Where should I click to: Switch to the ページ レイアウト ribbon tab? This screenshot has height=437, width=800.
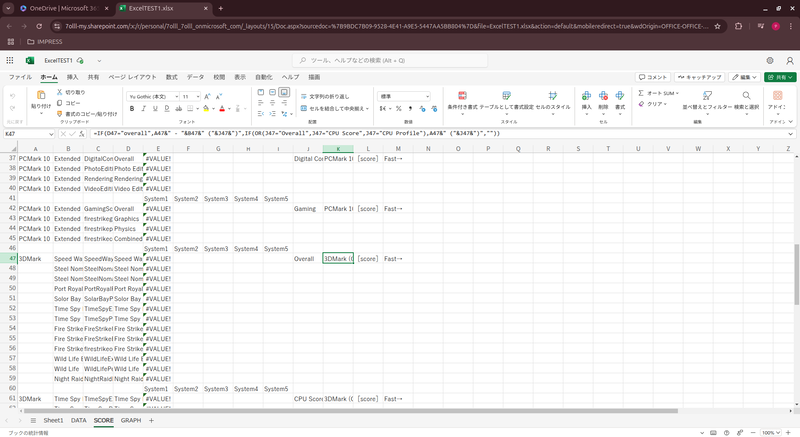[132, 77]
